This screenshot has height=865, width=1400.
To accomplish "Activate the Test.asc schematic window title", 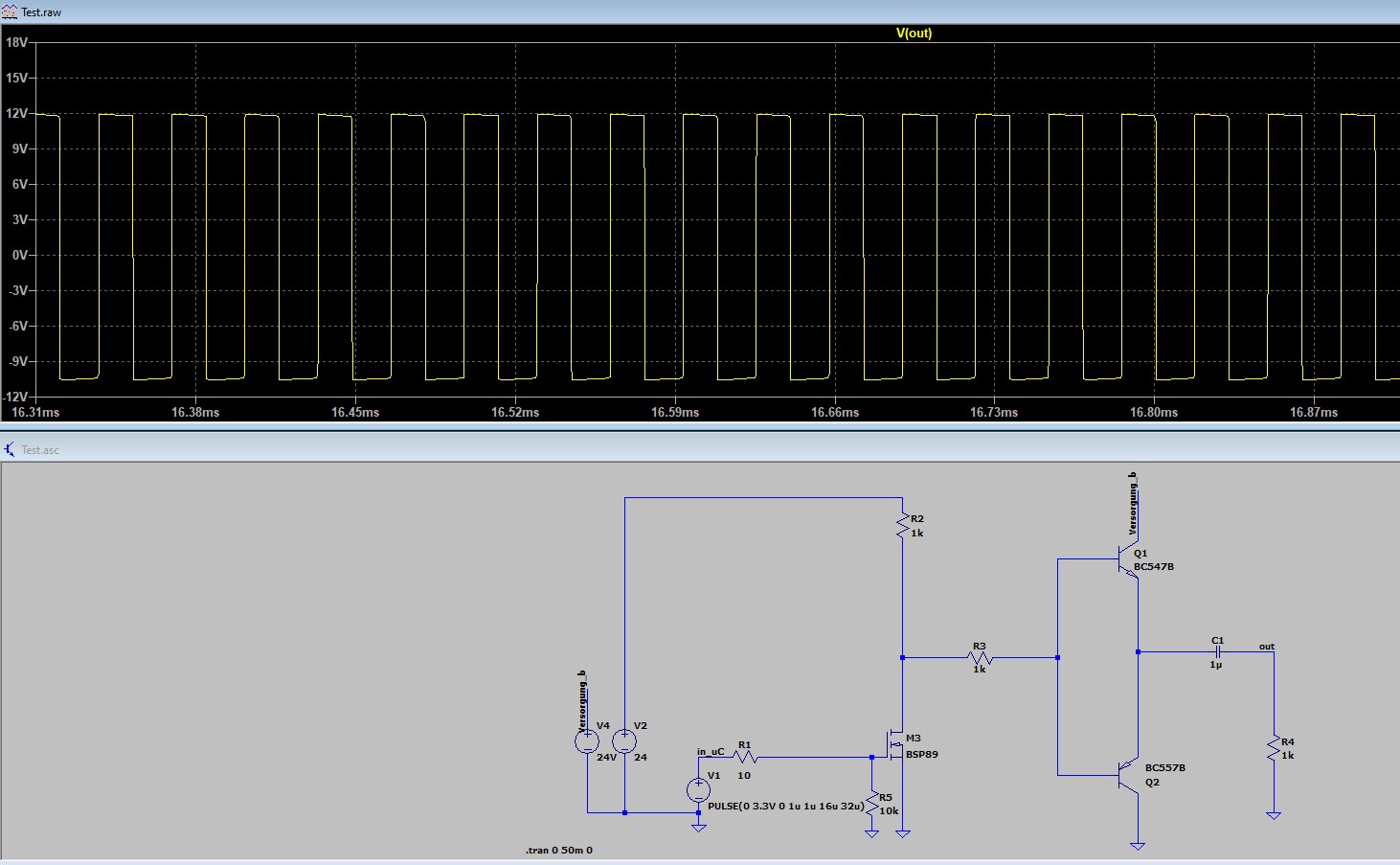I will click(40, 450).
